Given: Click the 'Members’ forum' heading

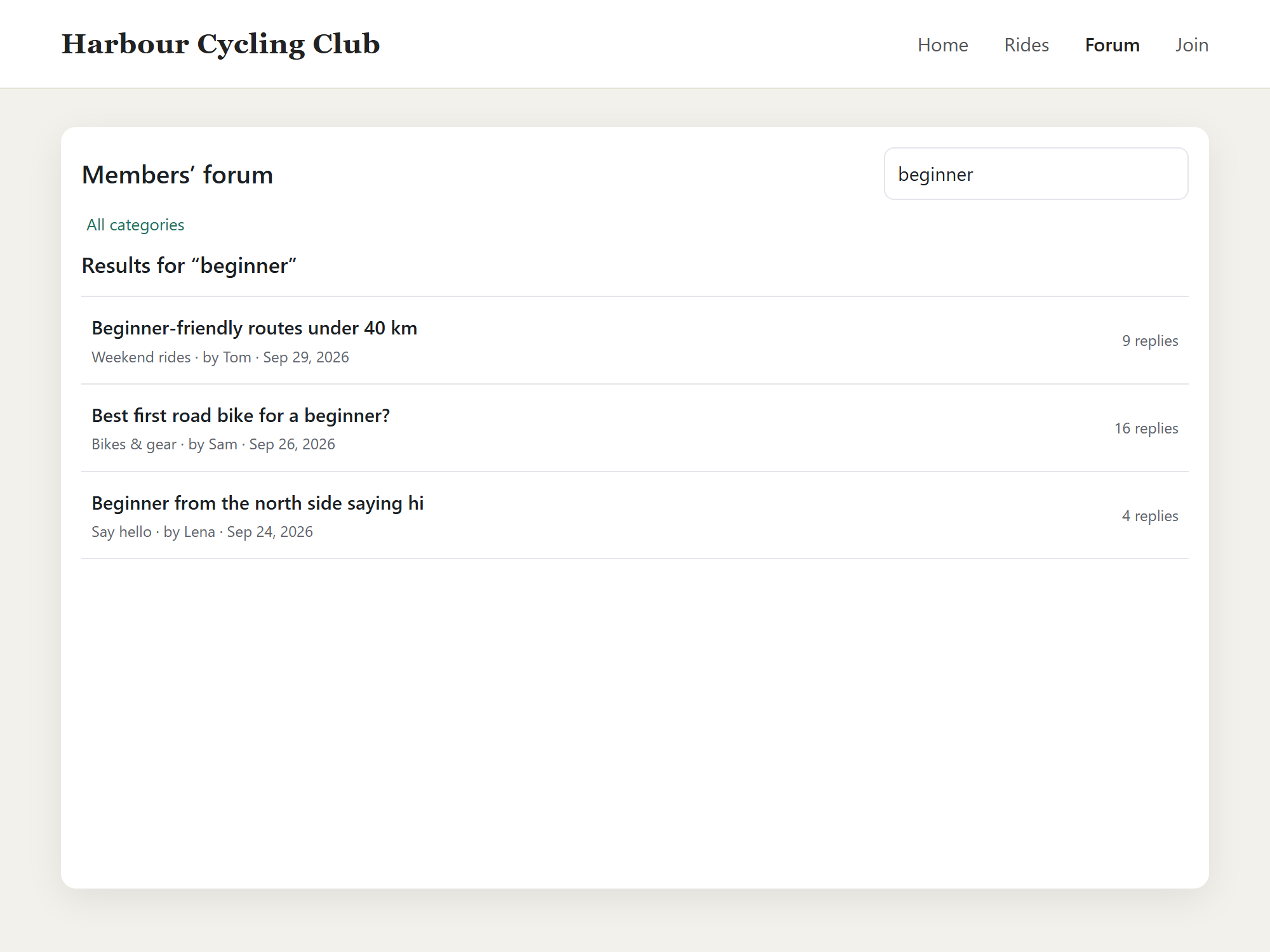Looking at the screenshot, I should (178, 175).
